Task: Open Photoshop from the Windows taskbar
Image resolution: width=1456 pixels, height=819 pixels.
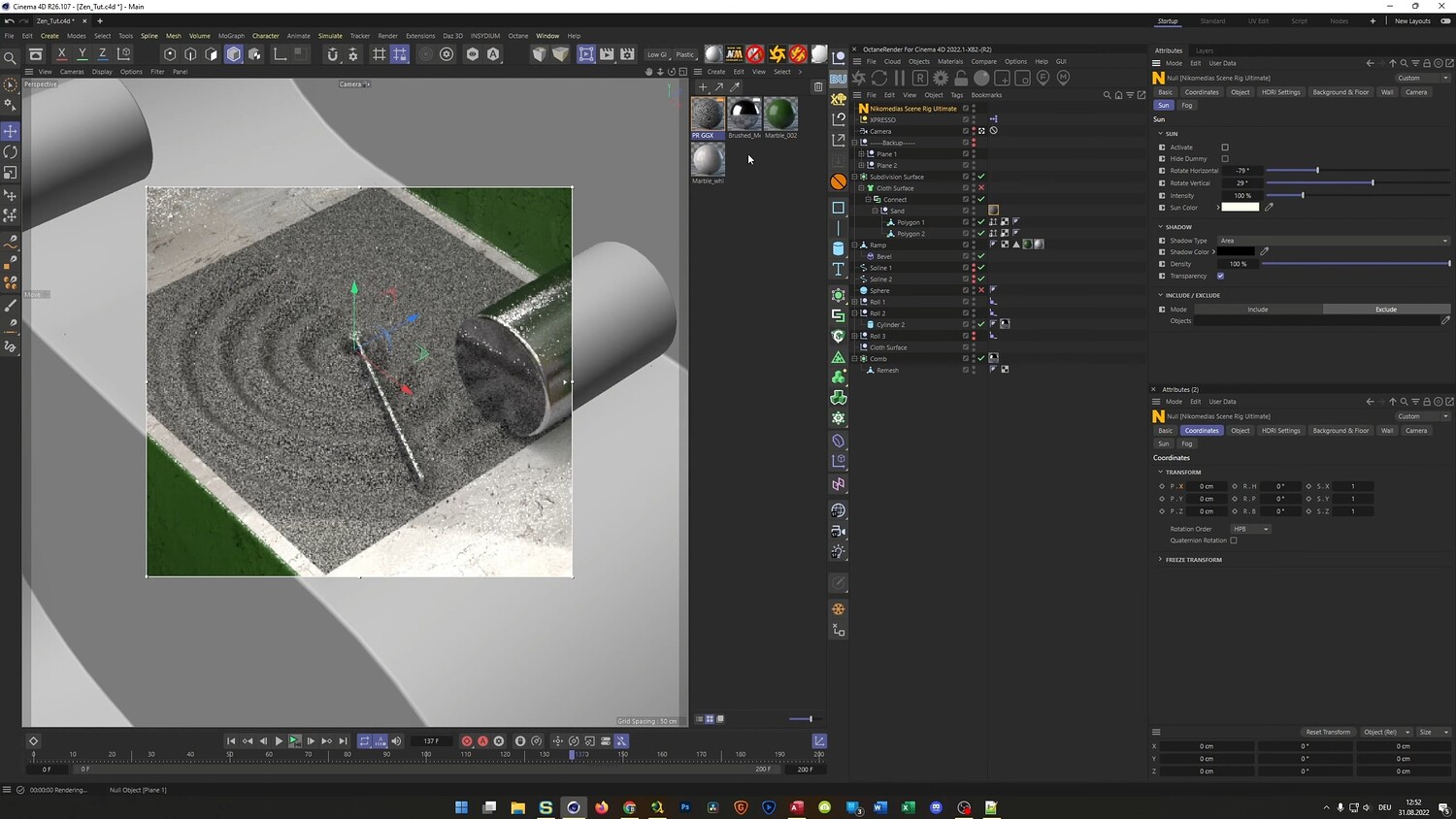Action: [x=685, y=807]
